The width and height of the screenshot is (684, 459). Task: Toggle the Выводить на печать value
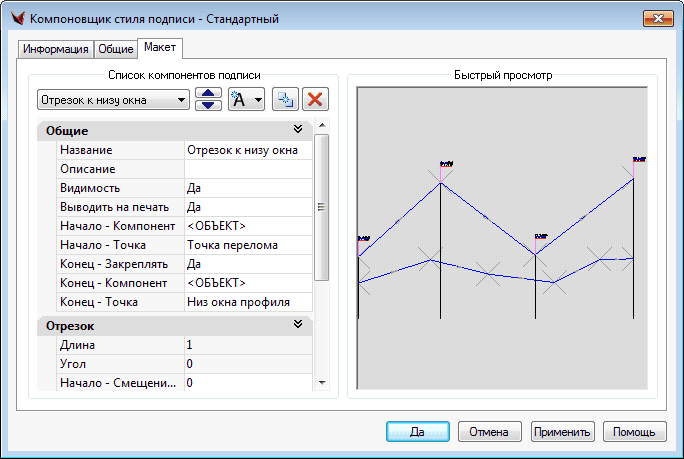(x=248, y=207)
